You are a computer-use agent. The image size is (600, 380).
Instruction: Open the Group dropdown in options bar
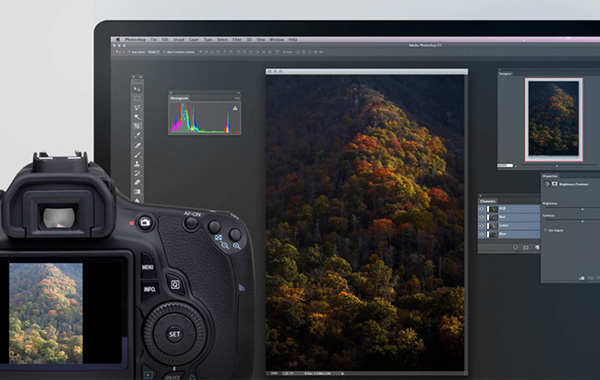(x=153, y=52)
